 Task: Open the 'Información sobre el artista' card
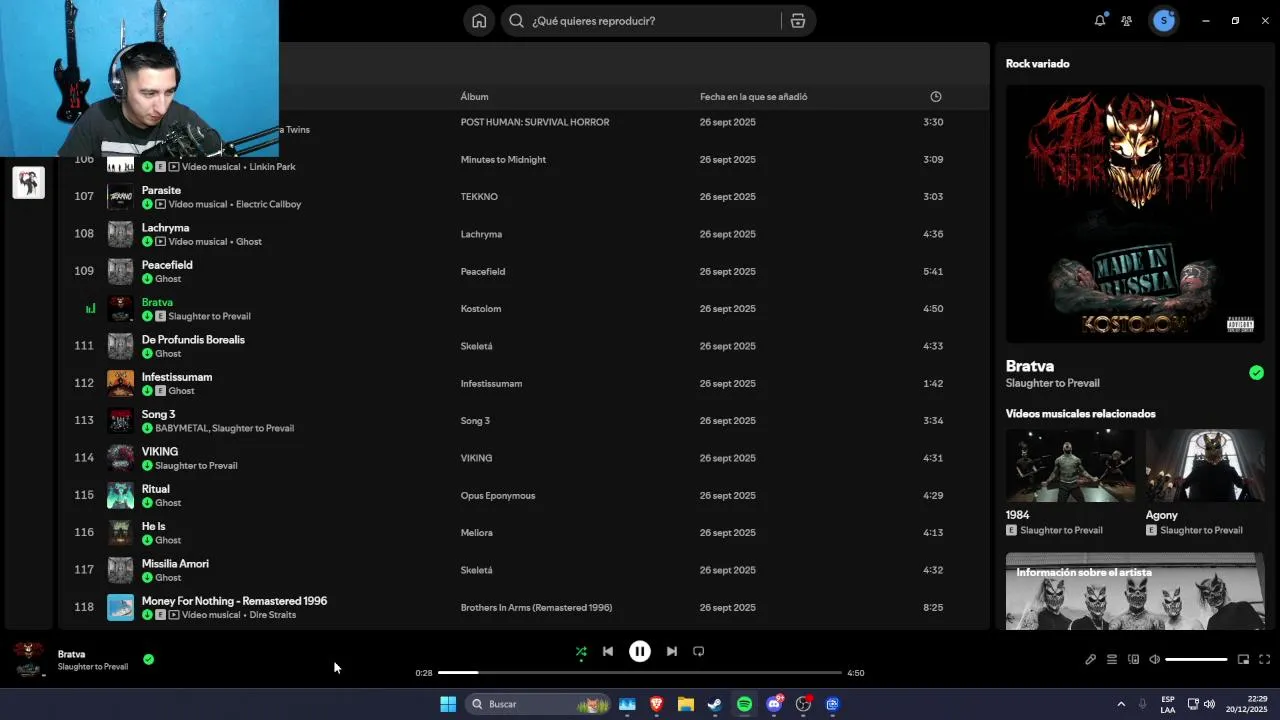[x=1135, y=591]
